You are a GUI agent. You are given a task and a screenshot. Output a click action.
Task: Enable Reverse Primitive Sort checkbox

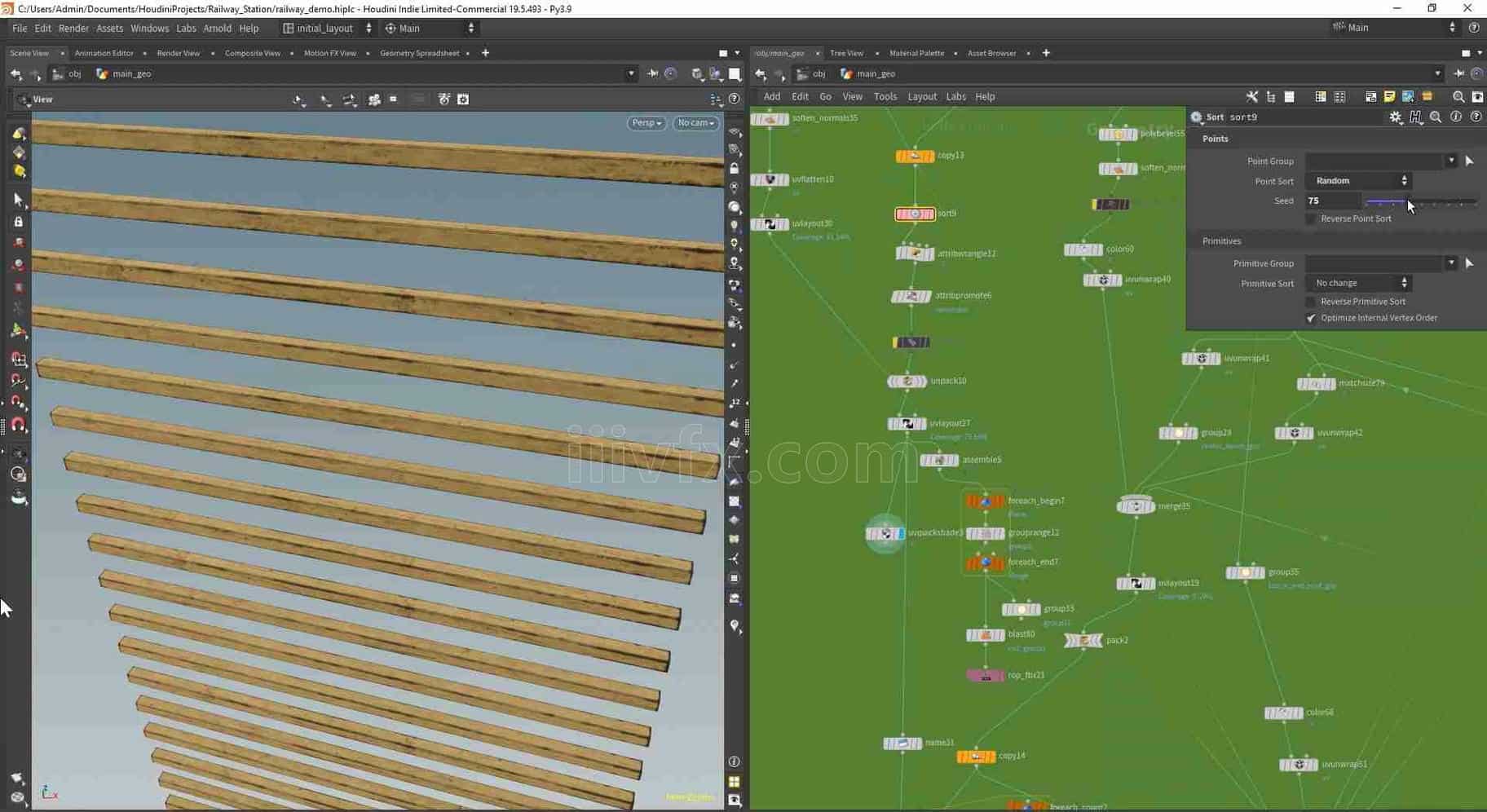pos(1311,302)
